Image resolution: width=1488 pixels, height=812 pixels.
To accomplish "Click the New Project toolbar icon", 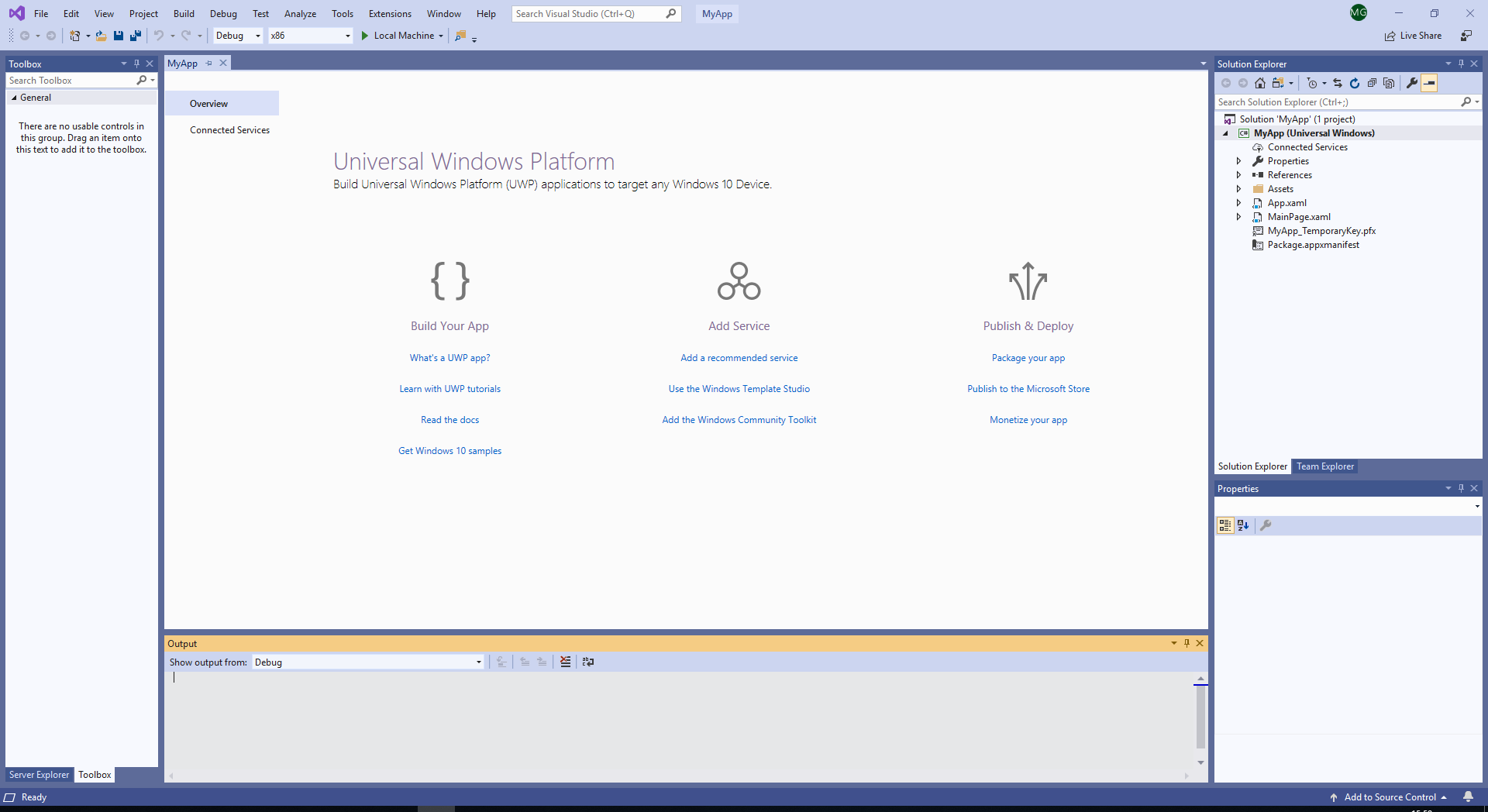I will coord(75,36).
